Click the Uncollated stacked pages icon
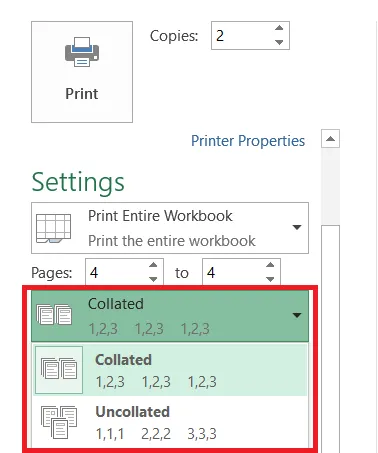 (59, 422)
